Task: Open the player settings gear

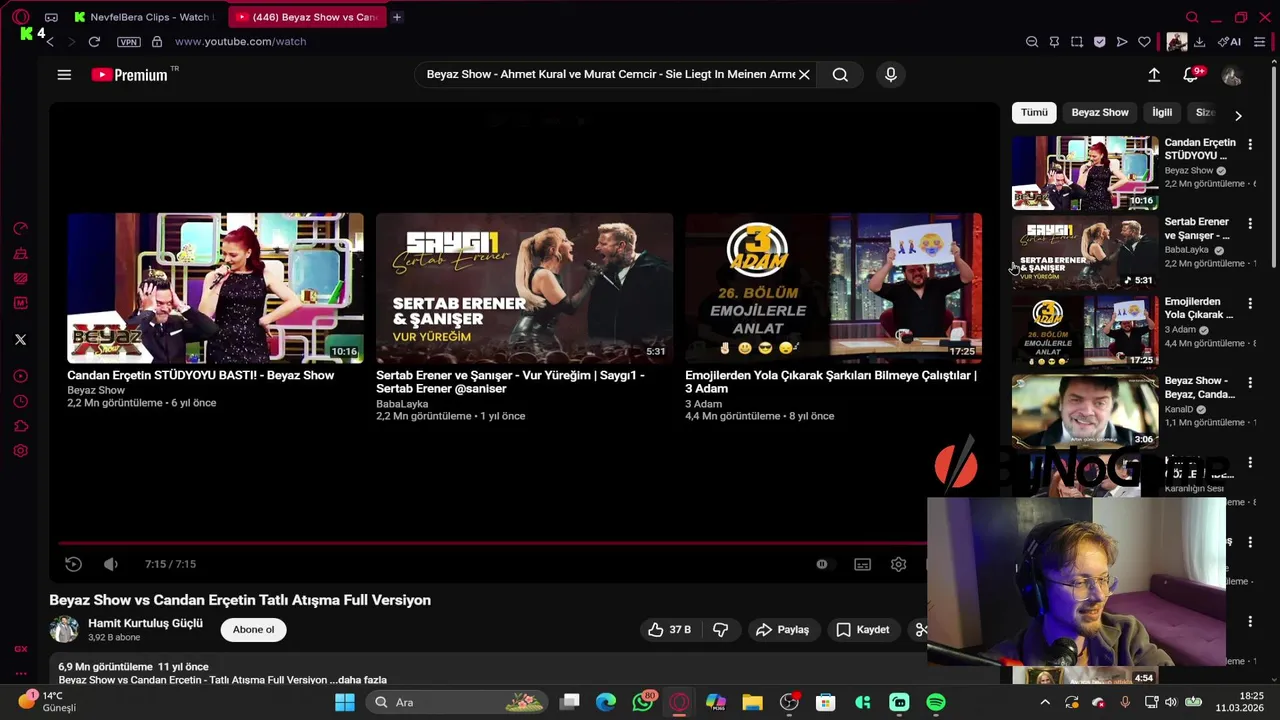Action: click(x=898, y=564)
